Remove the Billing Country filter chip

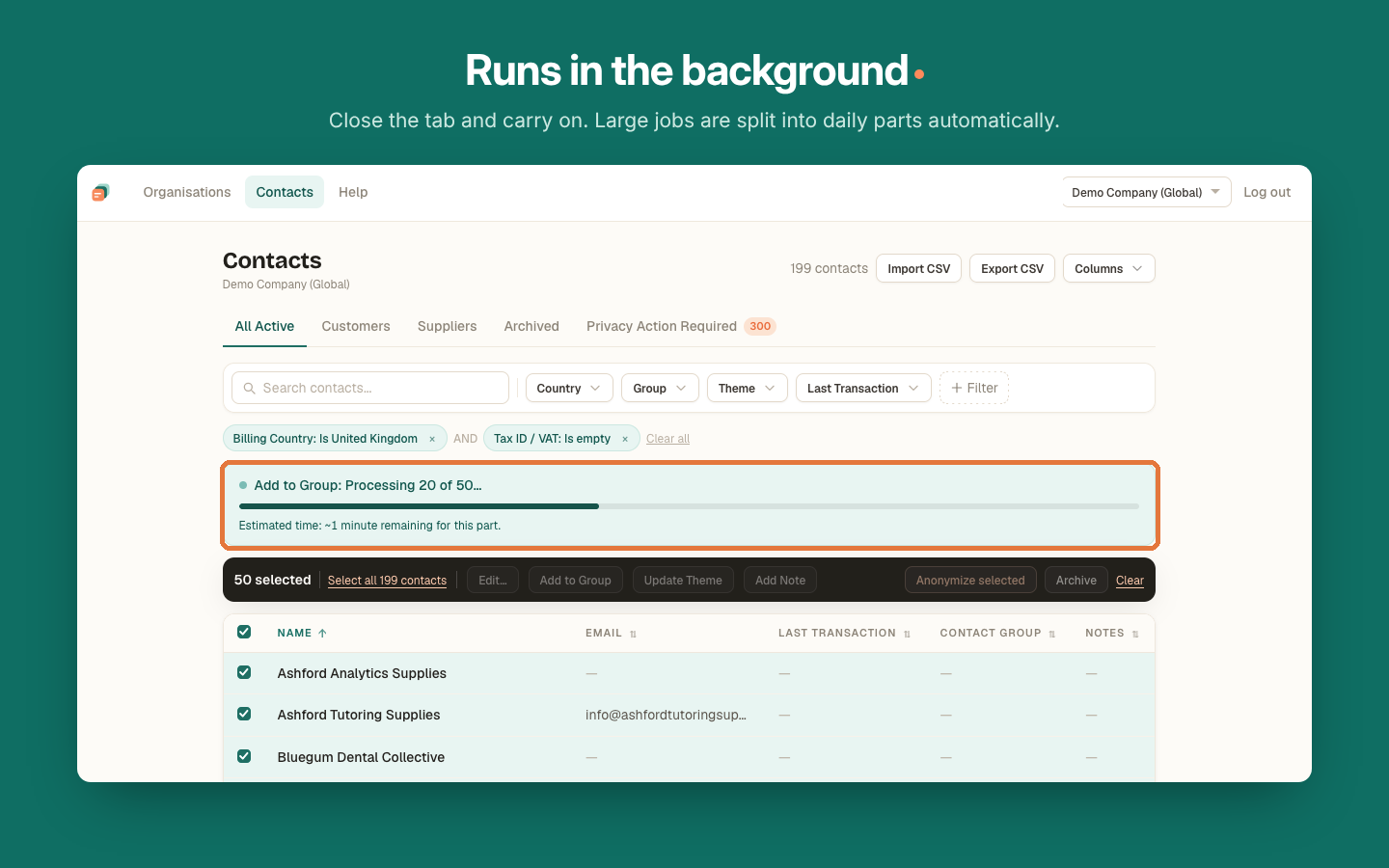click(x=432, y=439)
